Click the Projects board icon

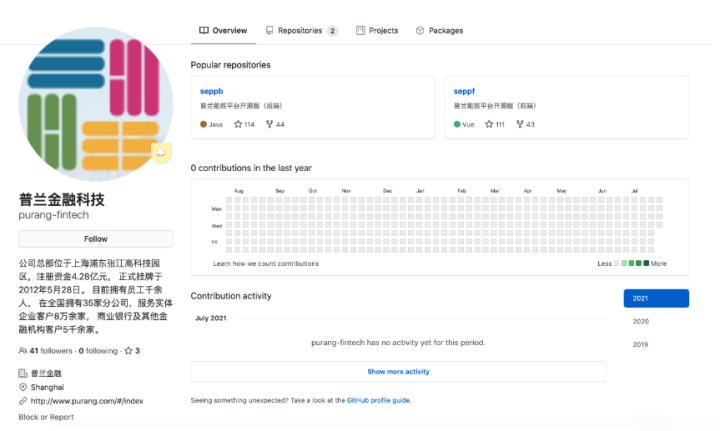coord(360,30)
